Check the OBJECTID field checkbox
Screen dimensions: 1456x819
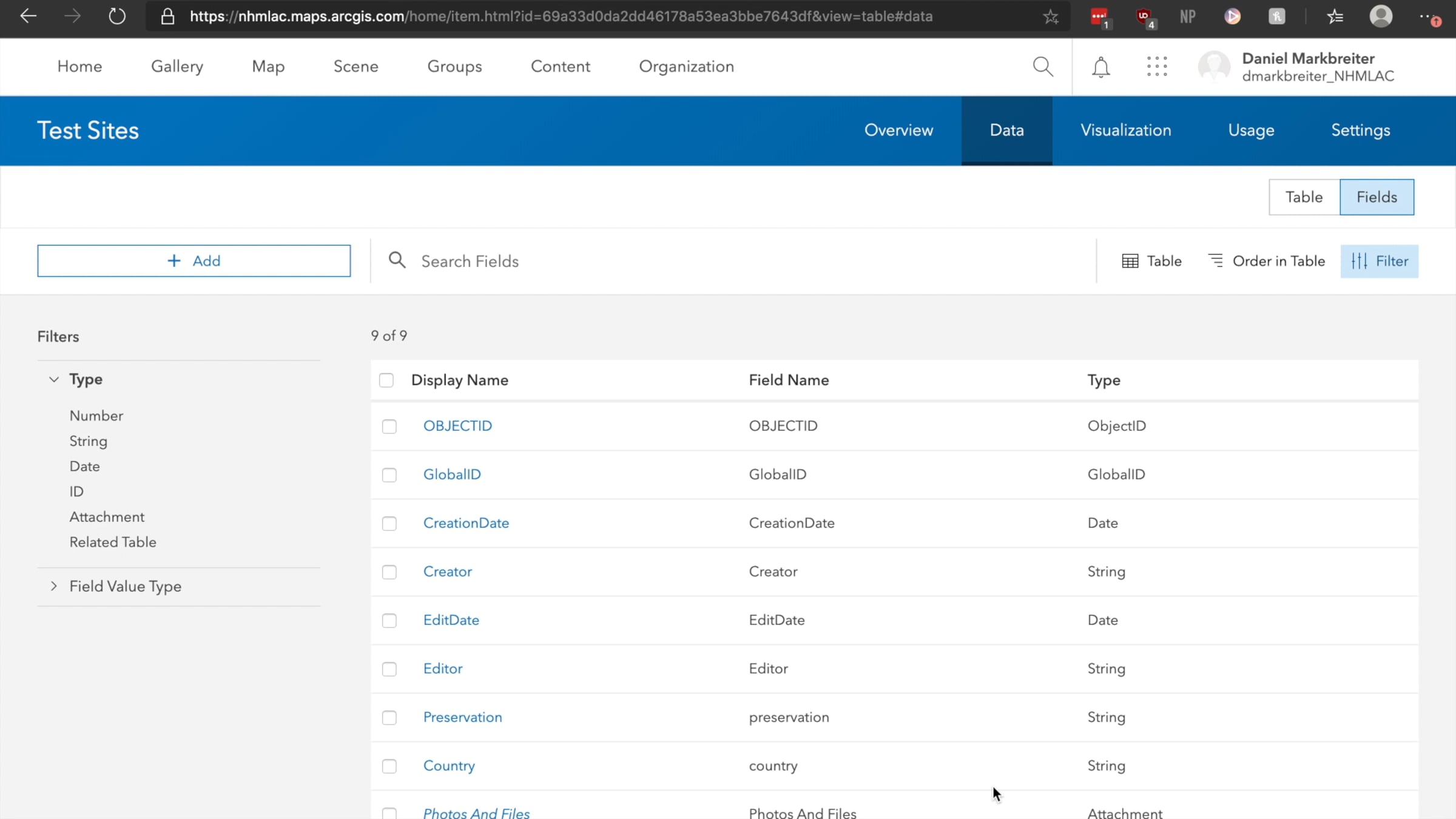(389, 426)
